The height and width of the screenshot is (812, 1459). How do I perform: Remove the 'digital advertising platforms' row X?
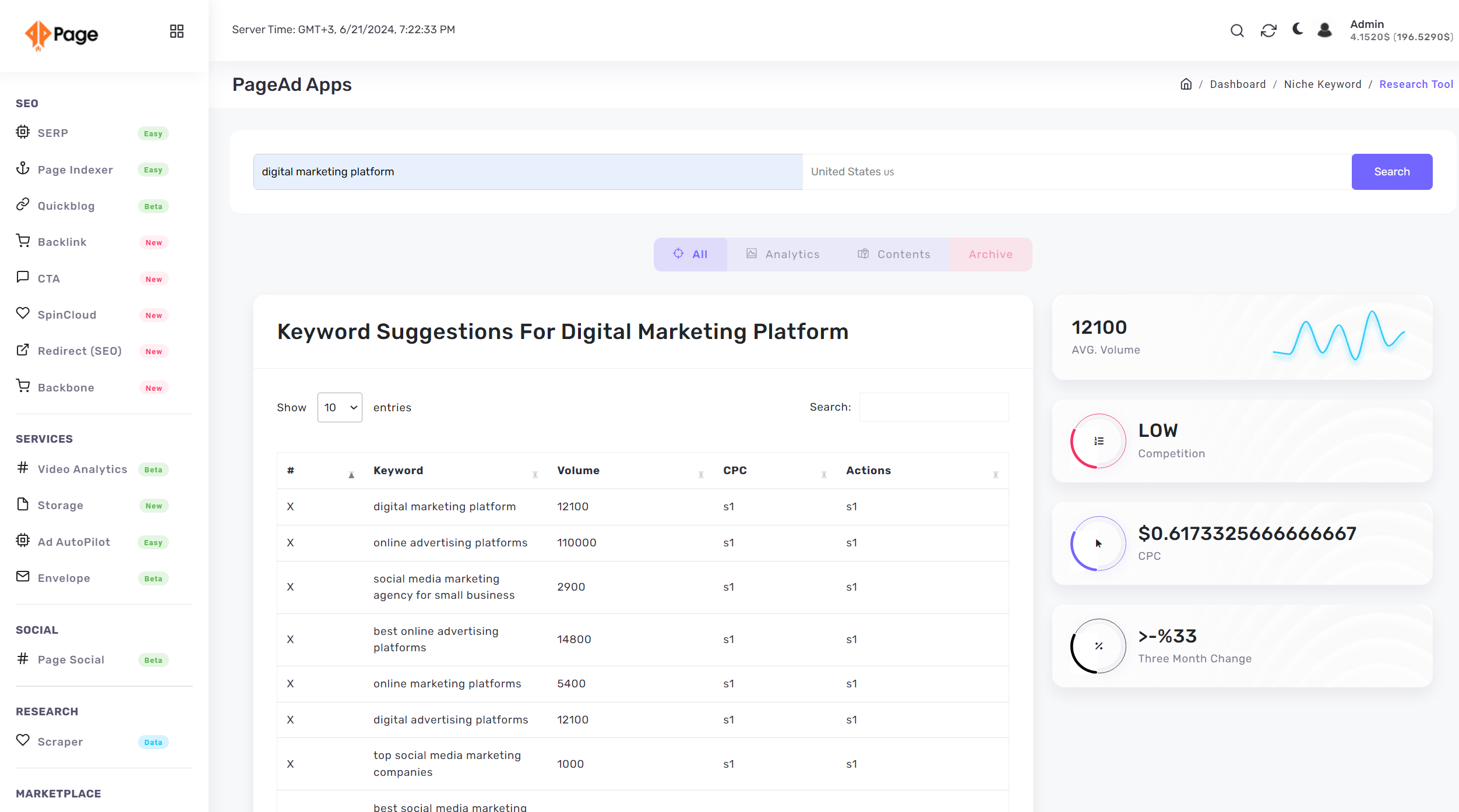coord(290,720)
